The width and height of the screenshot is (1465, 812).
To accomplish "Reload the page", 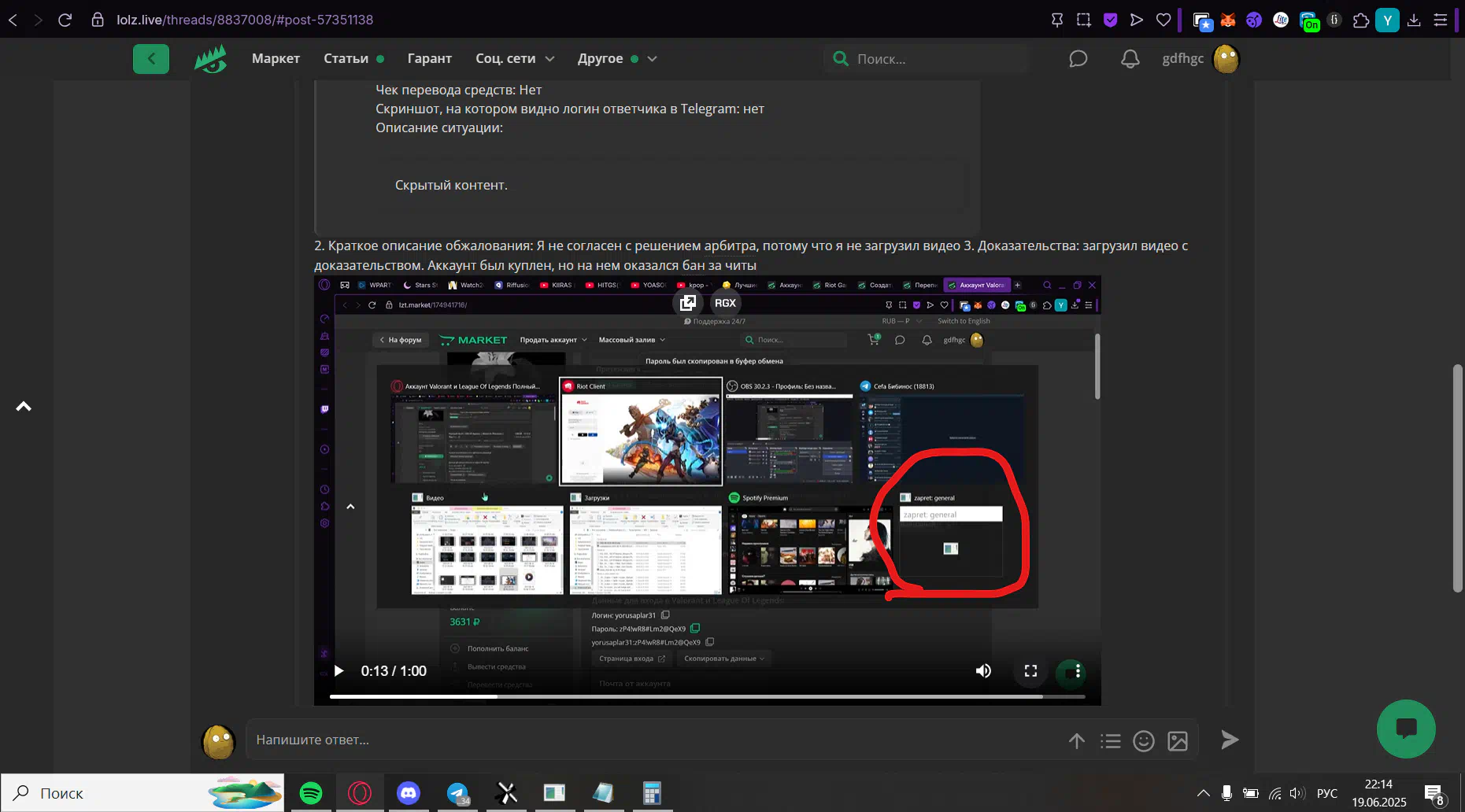I will coord(65,20).
